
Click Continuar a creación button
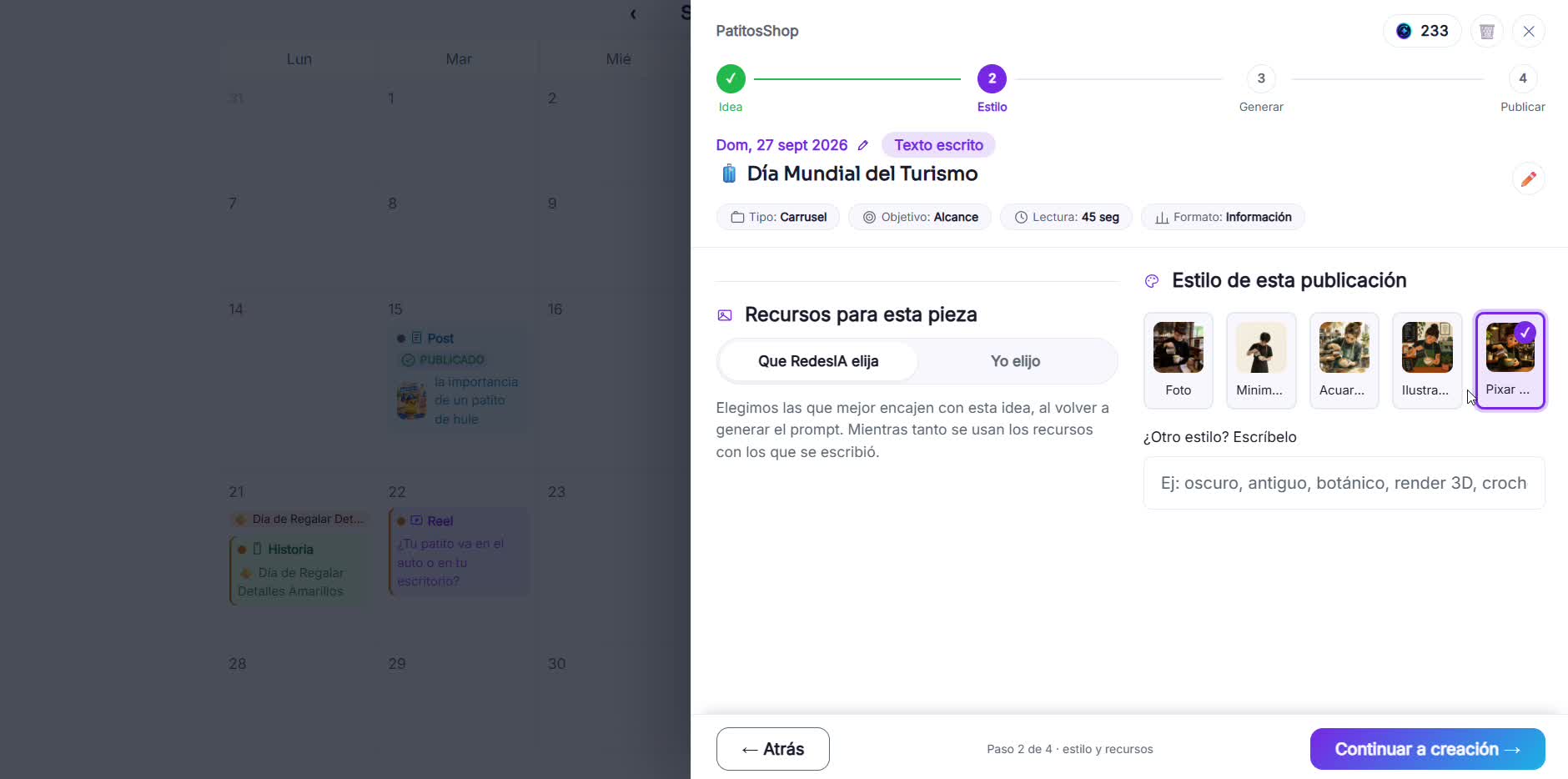tap(1427, 749)
